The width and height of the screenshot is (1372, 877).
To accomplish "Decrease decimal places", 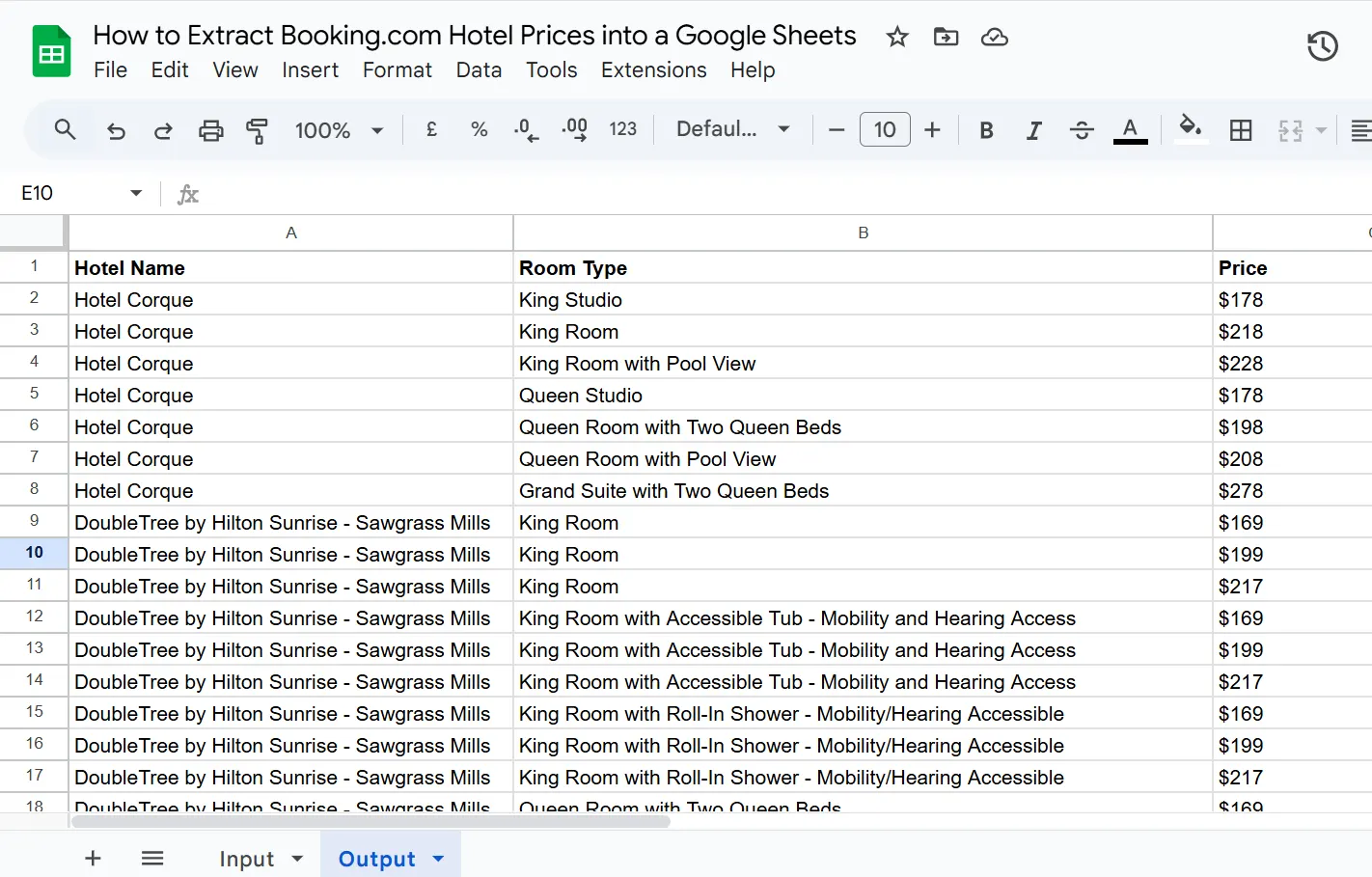I will coord(526,129).
